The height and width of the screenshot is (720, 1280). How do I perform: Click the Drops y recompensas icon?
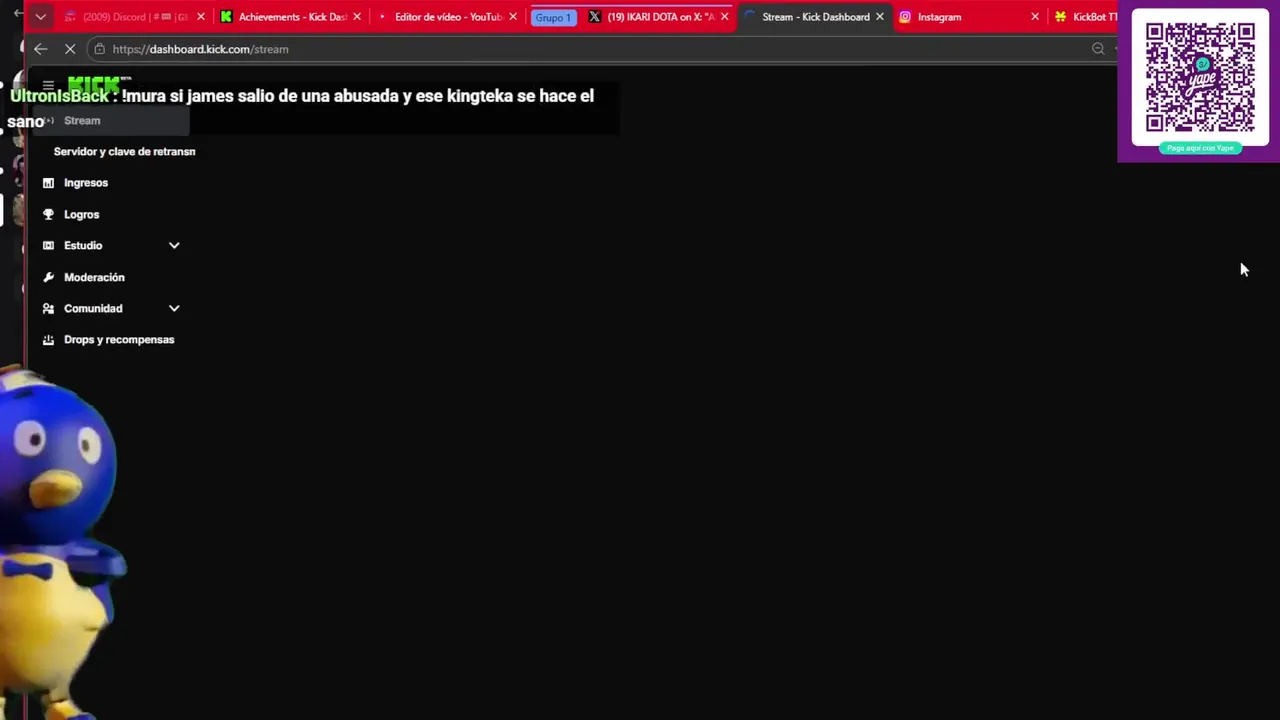pyautogui.click(x=48, y=340)
